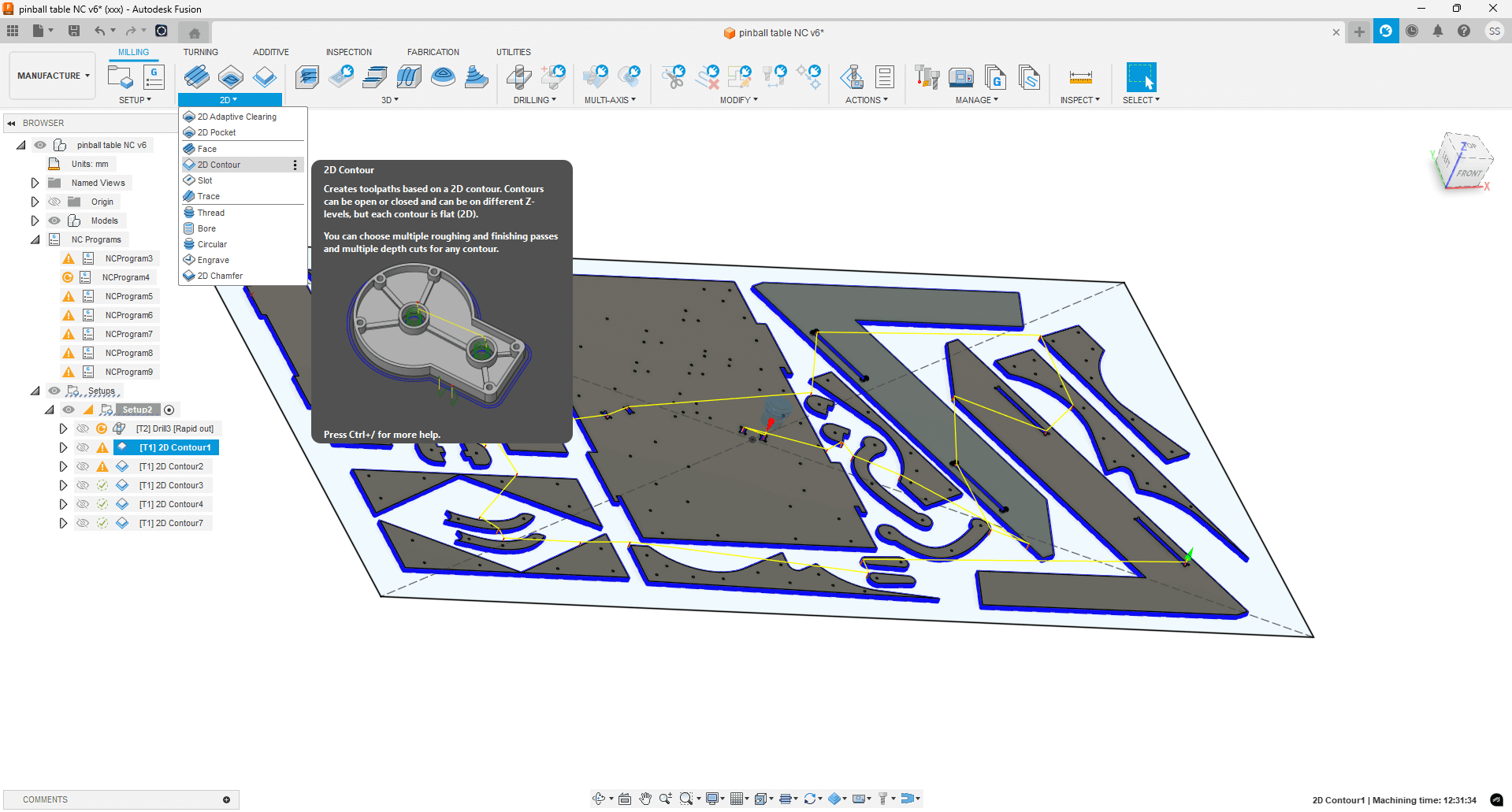Open the Tool Library icon
This screenshot has height=812, width=1512.
tap(927, 77)
